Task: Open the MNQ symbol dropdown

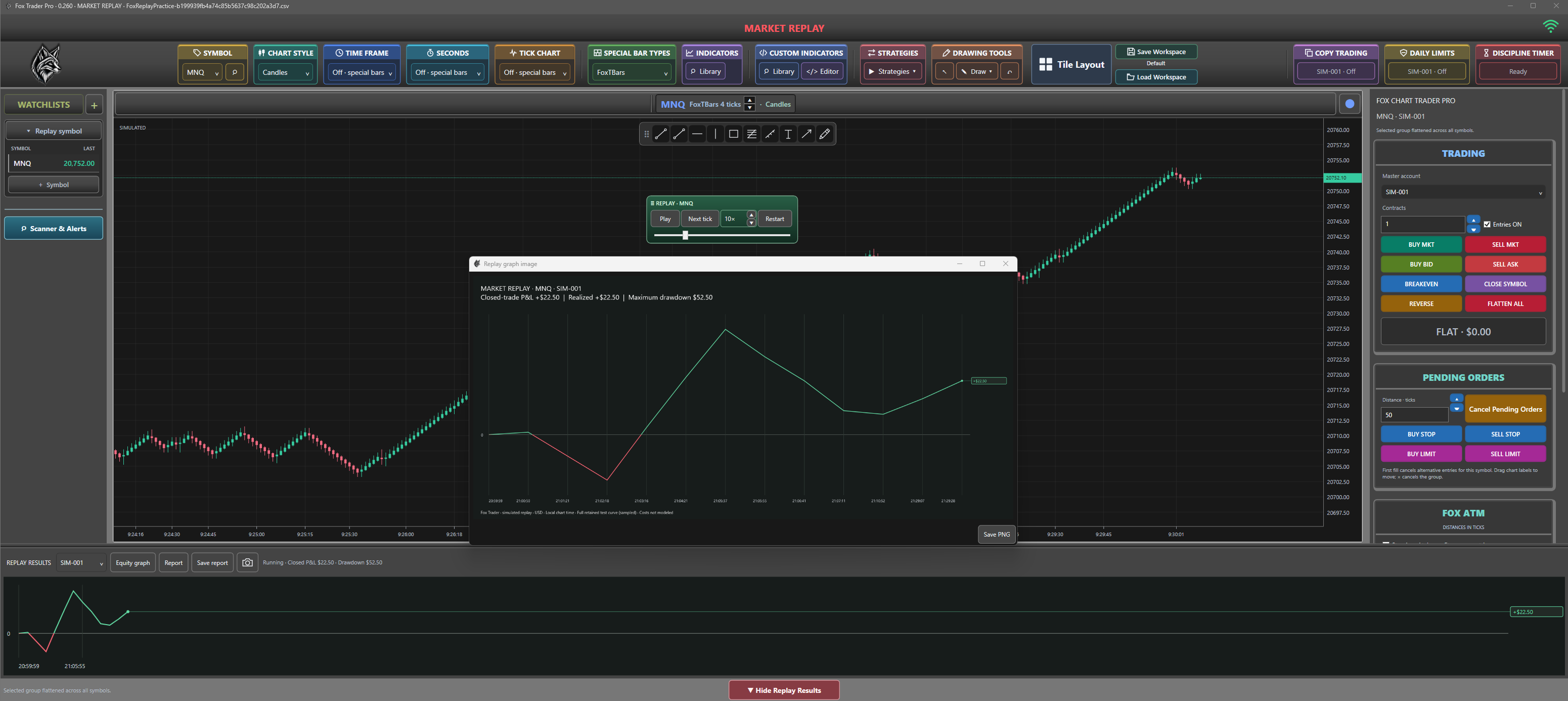Action: (x=203, y=72)
